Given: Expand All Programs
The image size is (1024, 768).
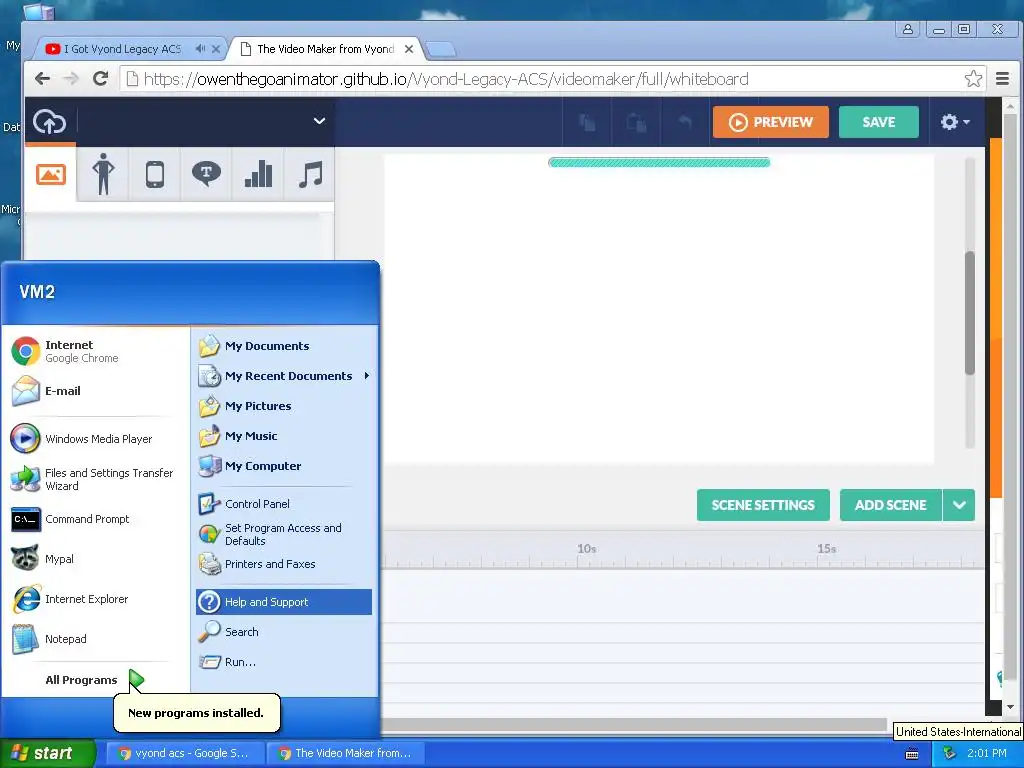Looking at the screenshot, I should 95,680.
